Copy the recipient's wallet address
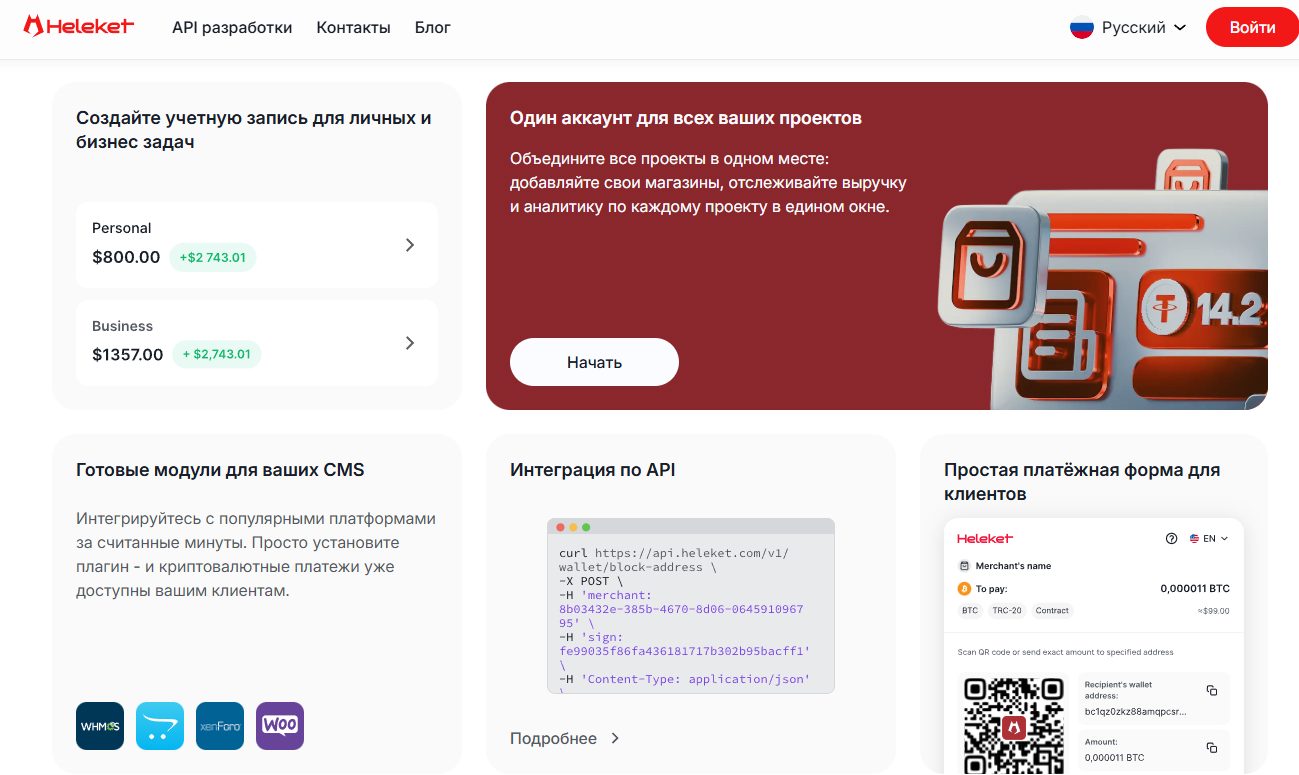Image resolution: width=1299 pixels, height=775 pixels. pyautogui.click(x=1211, y=691)
